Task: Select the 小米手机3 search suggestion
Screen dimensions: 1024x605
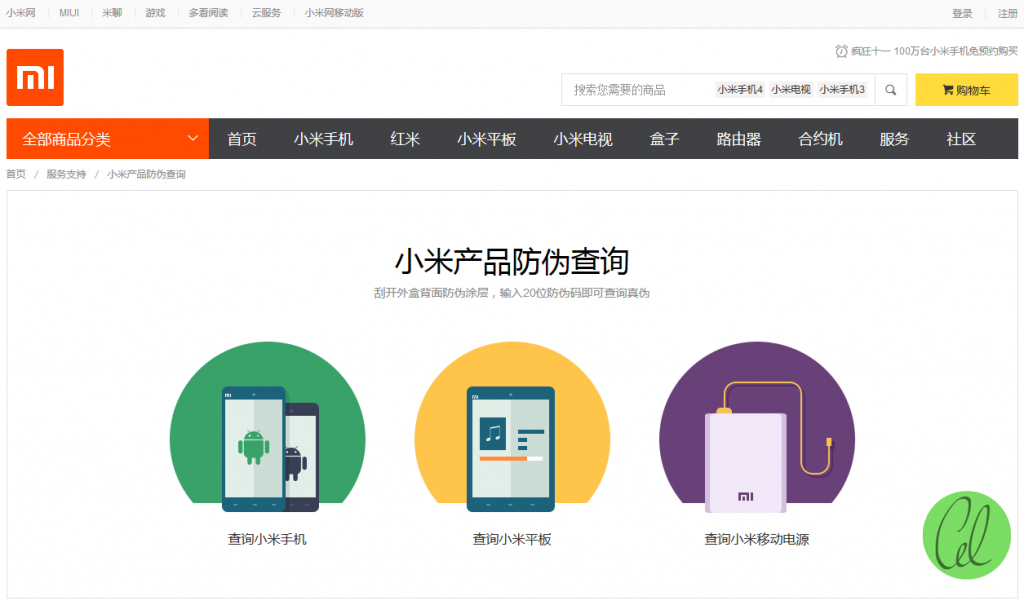Action: [842, 90]
